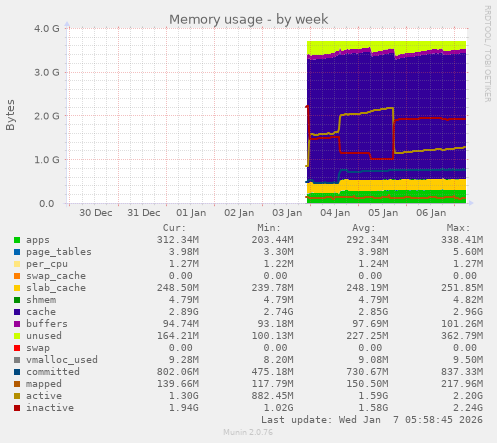This screenshot has width=497, height=443.
Task: Select the 'per_cpu' legend label
Action: [x=47, y=264]
